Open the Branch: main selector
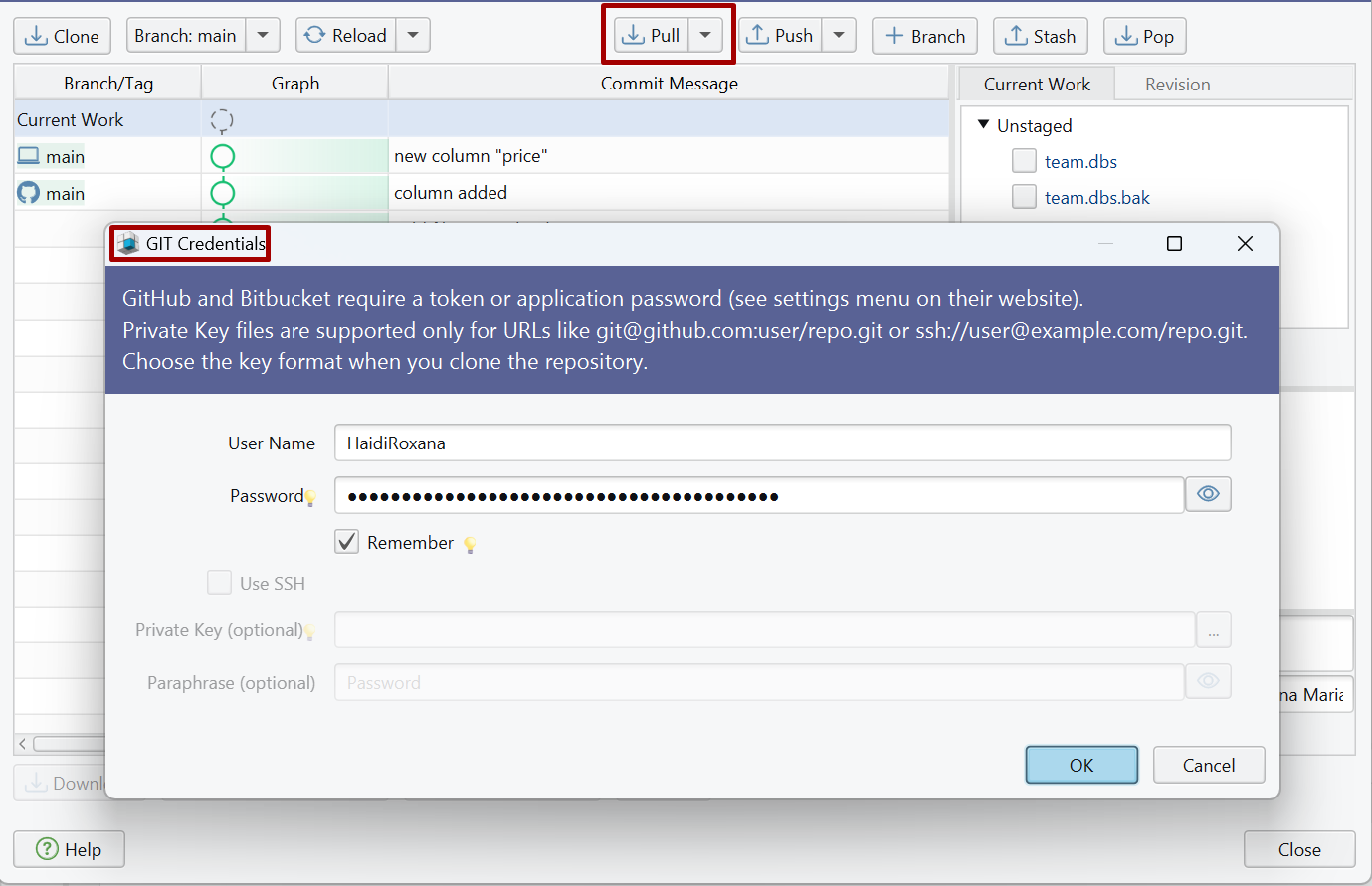Screen dimensions: 1372x886 point(186,36)
